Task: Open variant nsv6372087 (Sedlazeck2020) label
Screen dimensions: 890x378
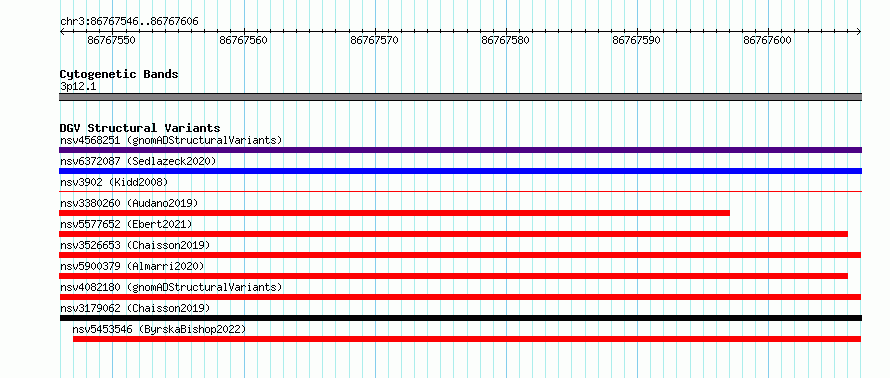Action: tap(138, 161)
